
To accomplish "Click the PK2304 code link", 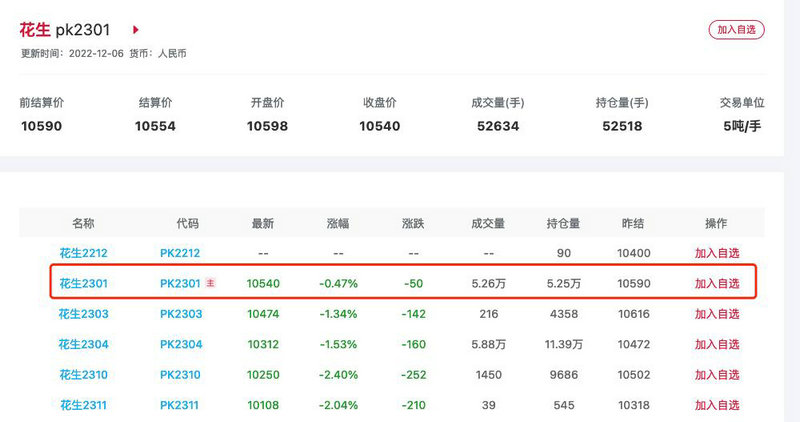I will point(180,344).
